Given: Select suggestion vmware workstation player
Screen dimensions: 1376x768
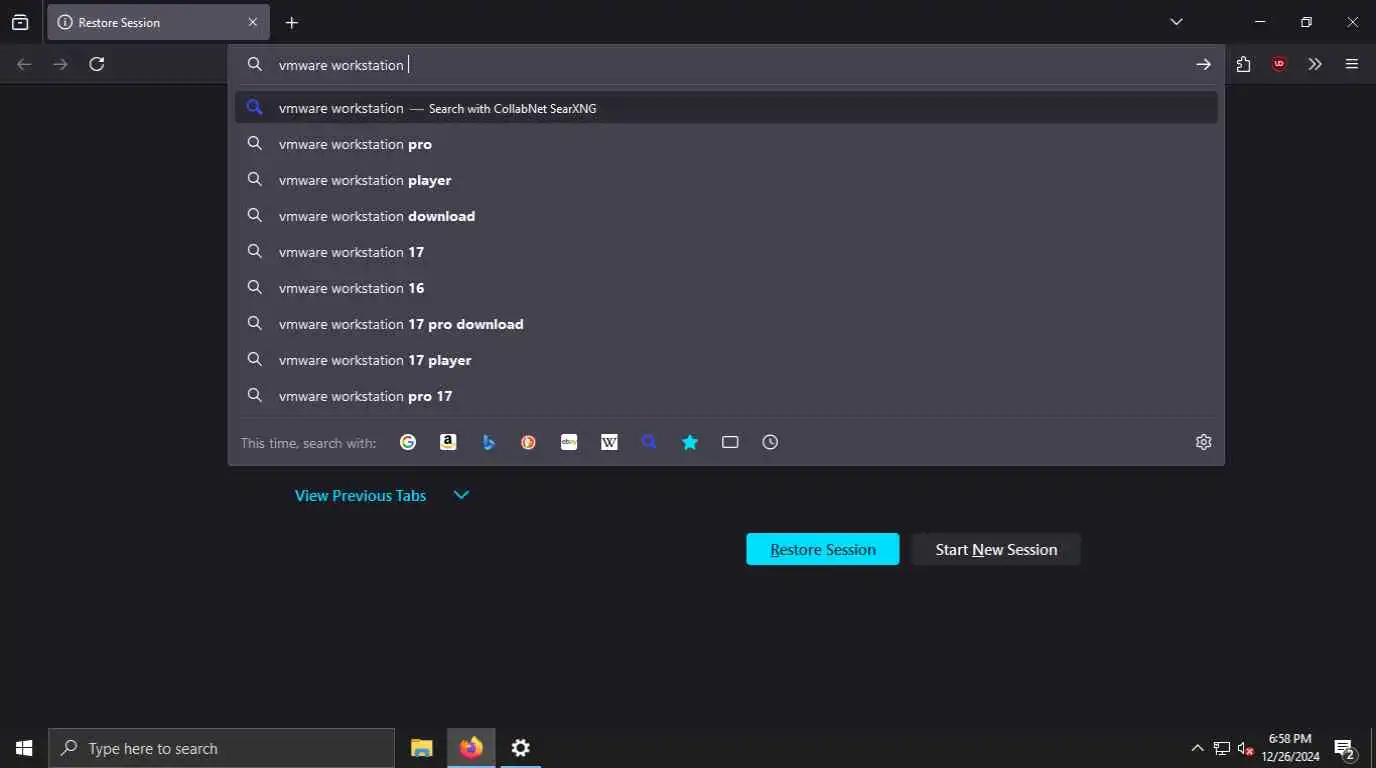Looking at the screenshot, I should click(726, 180).
